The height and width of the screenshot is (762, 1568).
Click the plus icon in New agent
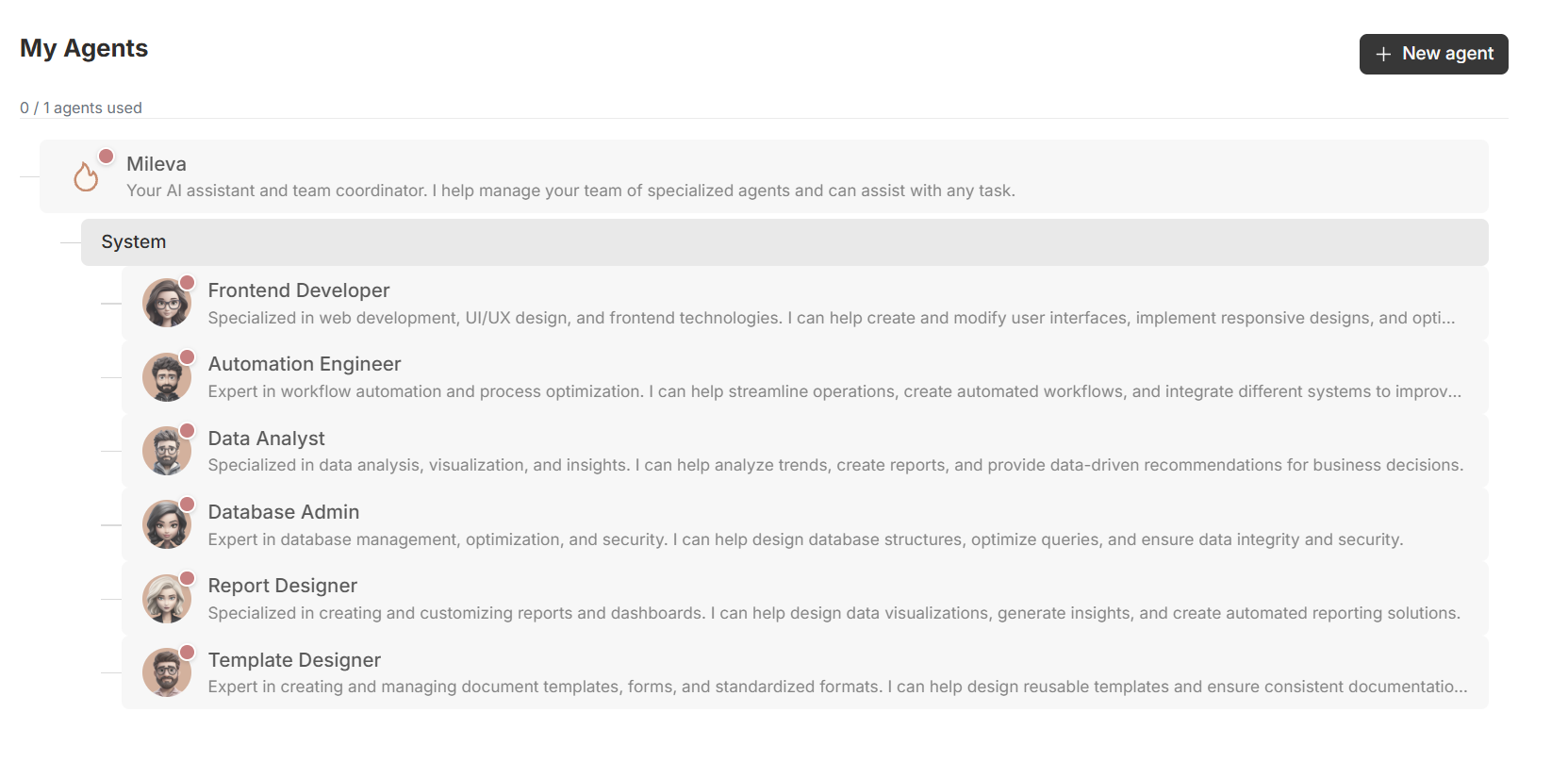[x=1383, y=55]
